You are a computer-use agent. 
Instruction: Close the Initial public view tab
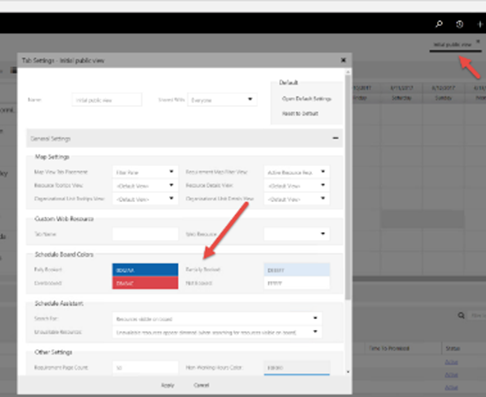478,41
